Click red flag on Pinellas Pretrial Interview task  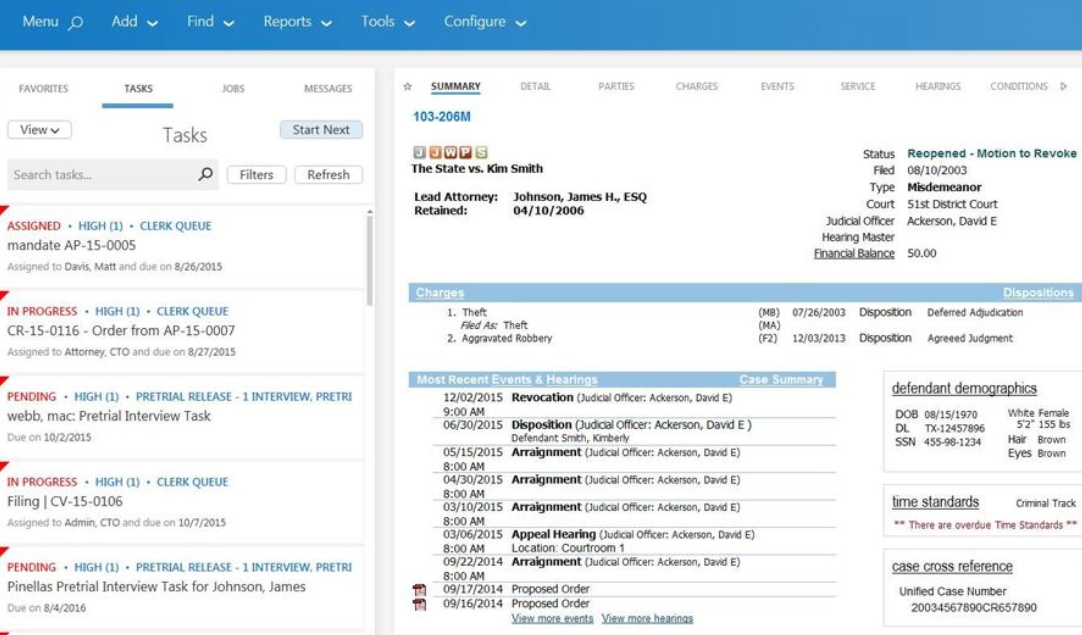pyautogui.click(x=3, y=551)
